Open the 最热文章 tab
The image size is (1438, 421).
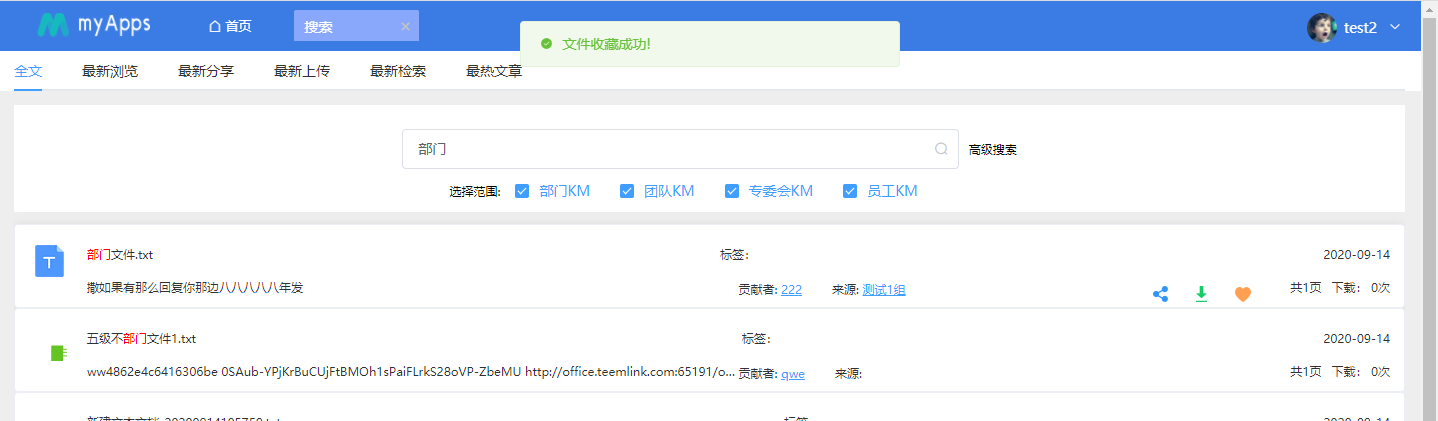tap(494, 71)
